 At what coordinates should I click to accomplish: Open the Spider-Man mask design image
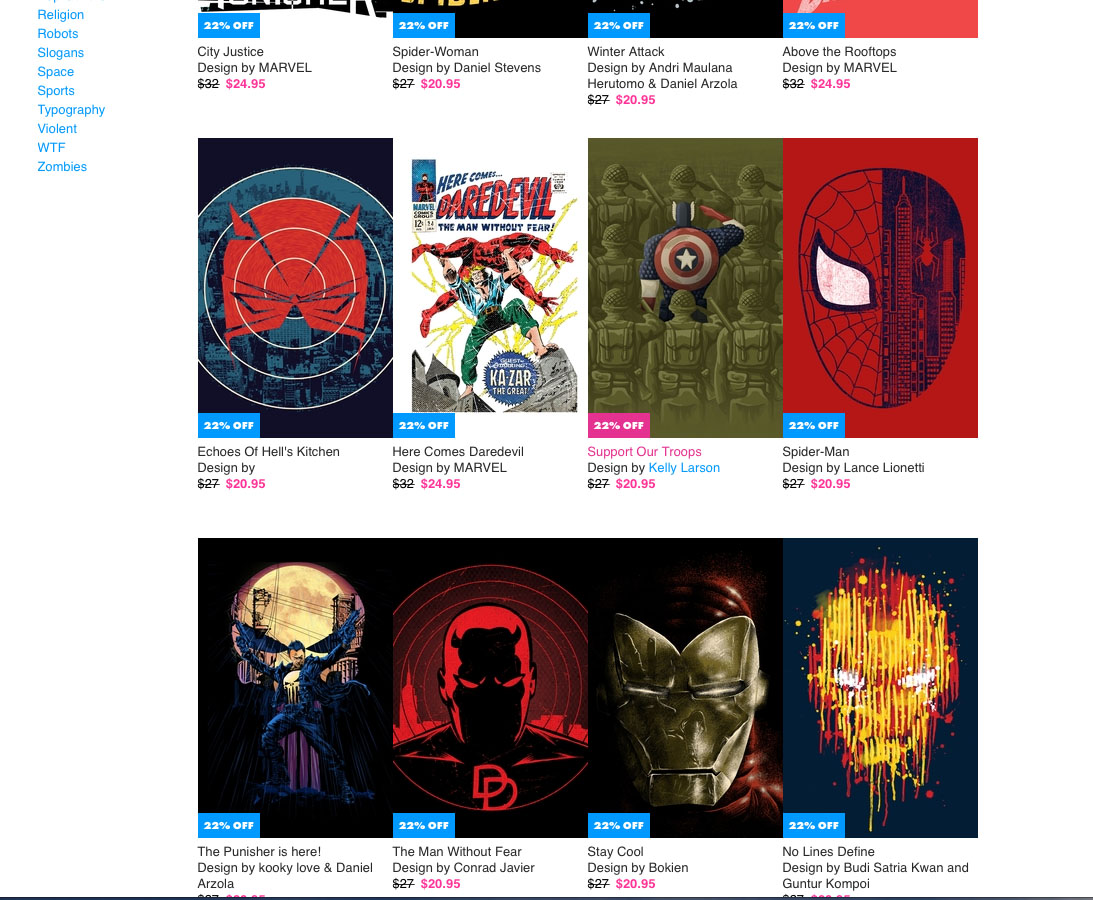click(880, 287)
